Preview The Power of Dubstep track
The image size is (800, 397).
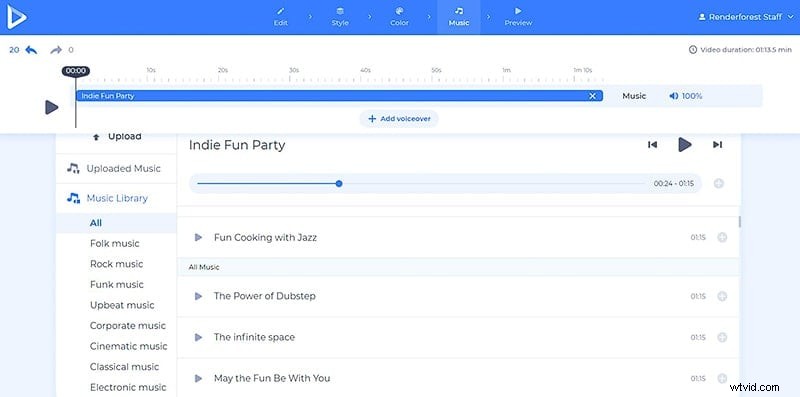198,296
